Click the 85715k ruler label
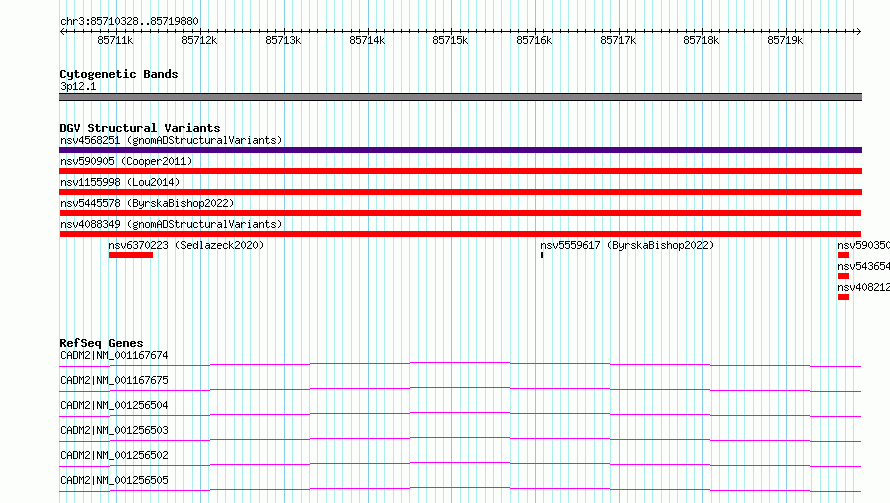Viewport: 890px width, 503px height. point(450,40)
